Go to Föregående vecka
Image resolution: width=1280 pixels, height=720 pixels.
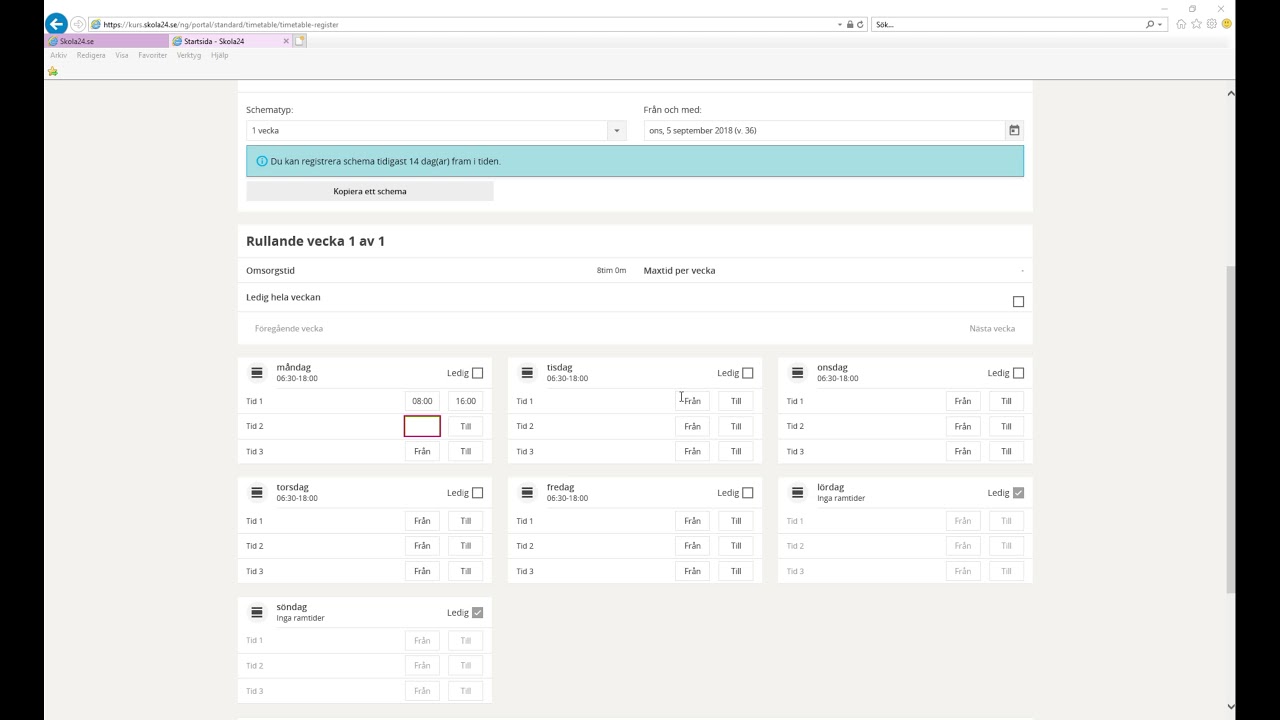coord(289,328)
